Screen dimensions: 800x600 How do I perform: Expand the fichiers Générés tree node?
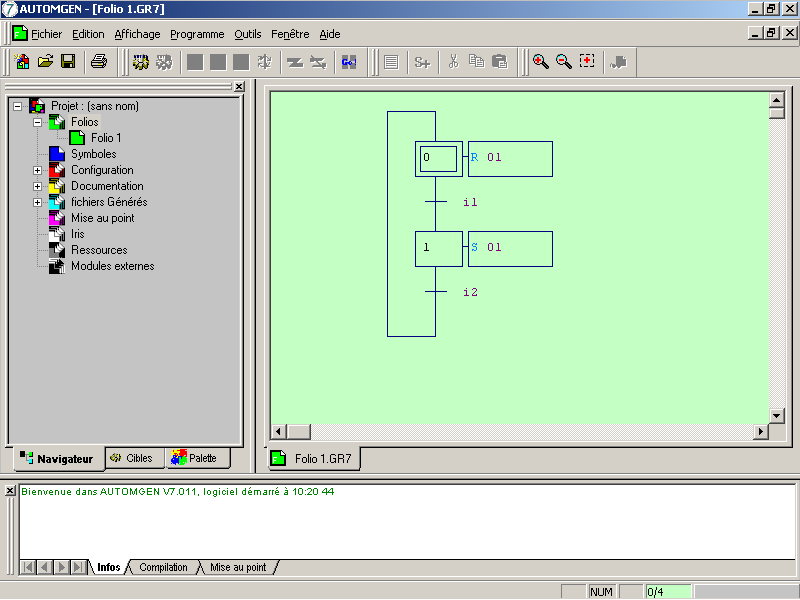pos(38,202)
